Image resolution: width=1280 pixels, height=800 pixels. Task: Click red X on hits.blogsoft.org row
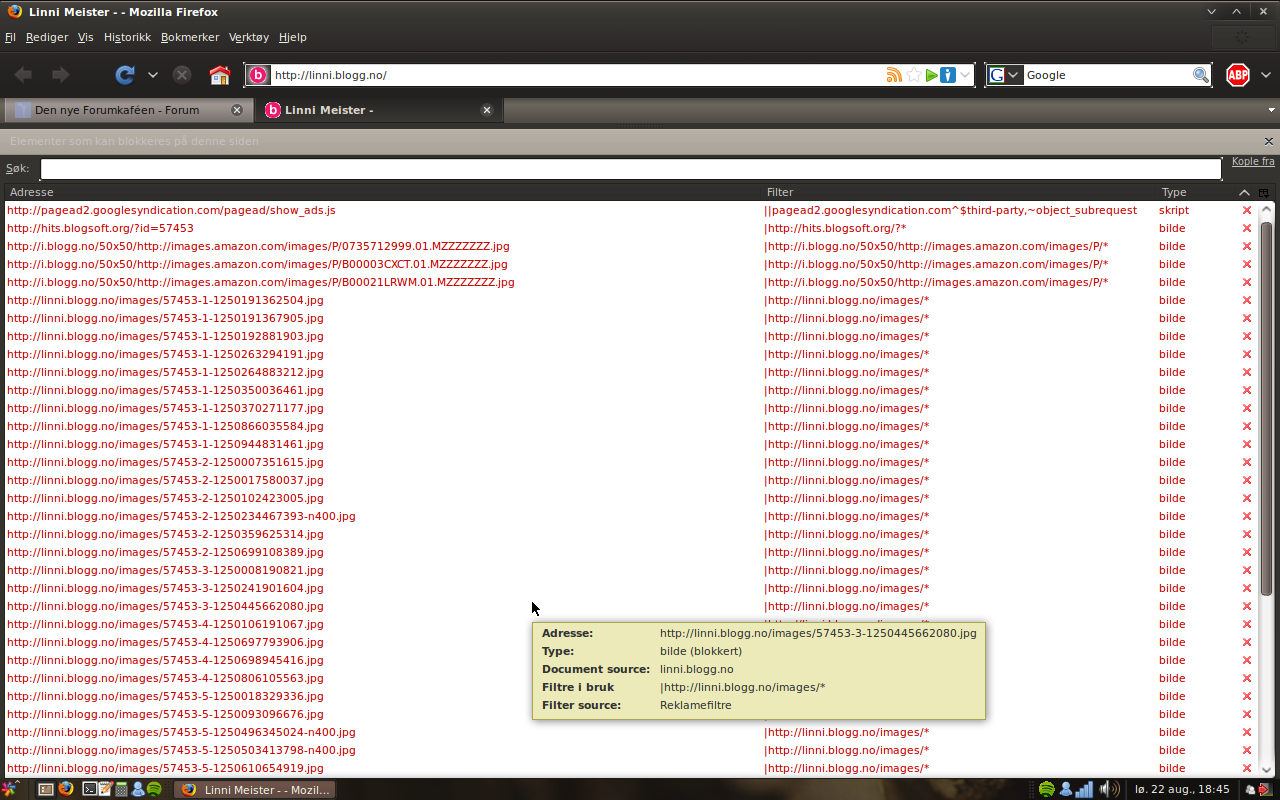tap(1247, 228)
